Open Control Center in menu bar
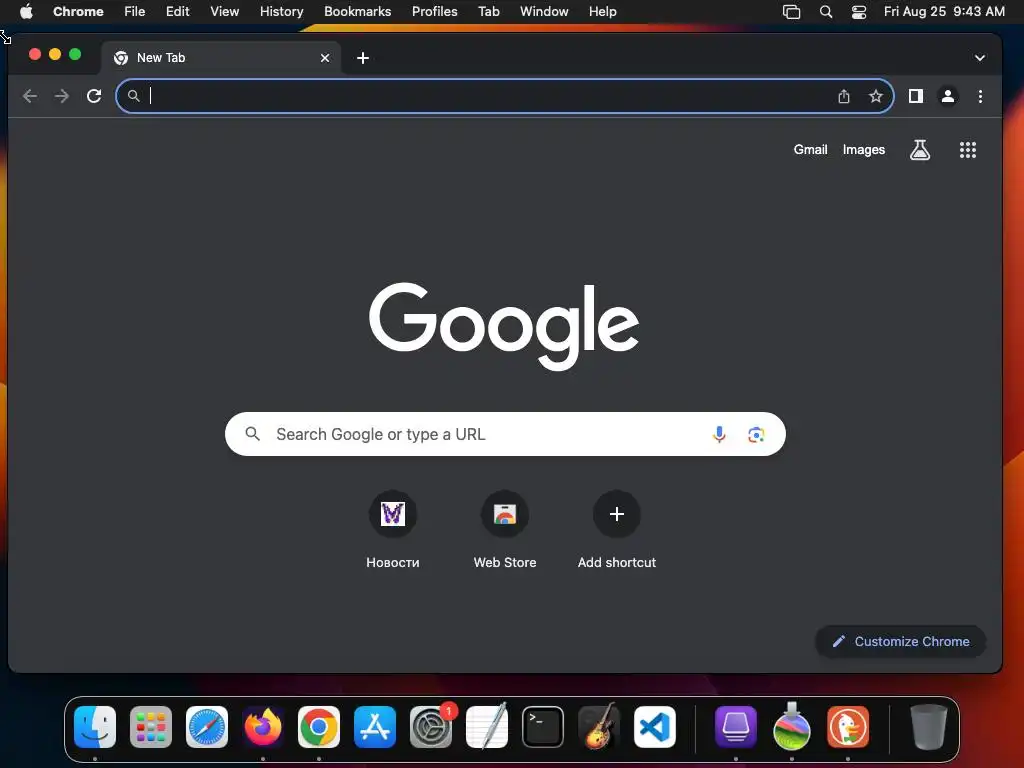The height and width of the screenshot is (768, 1024). click(859, 12)
